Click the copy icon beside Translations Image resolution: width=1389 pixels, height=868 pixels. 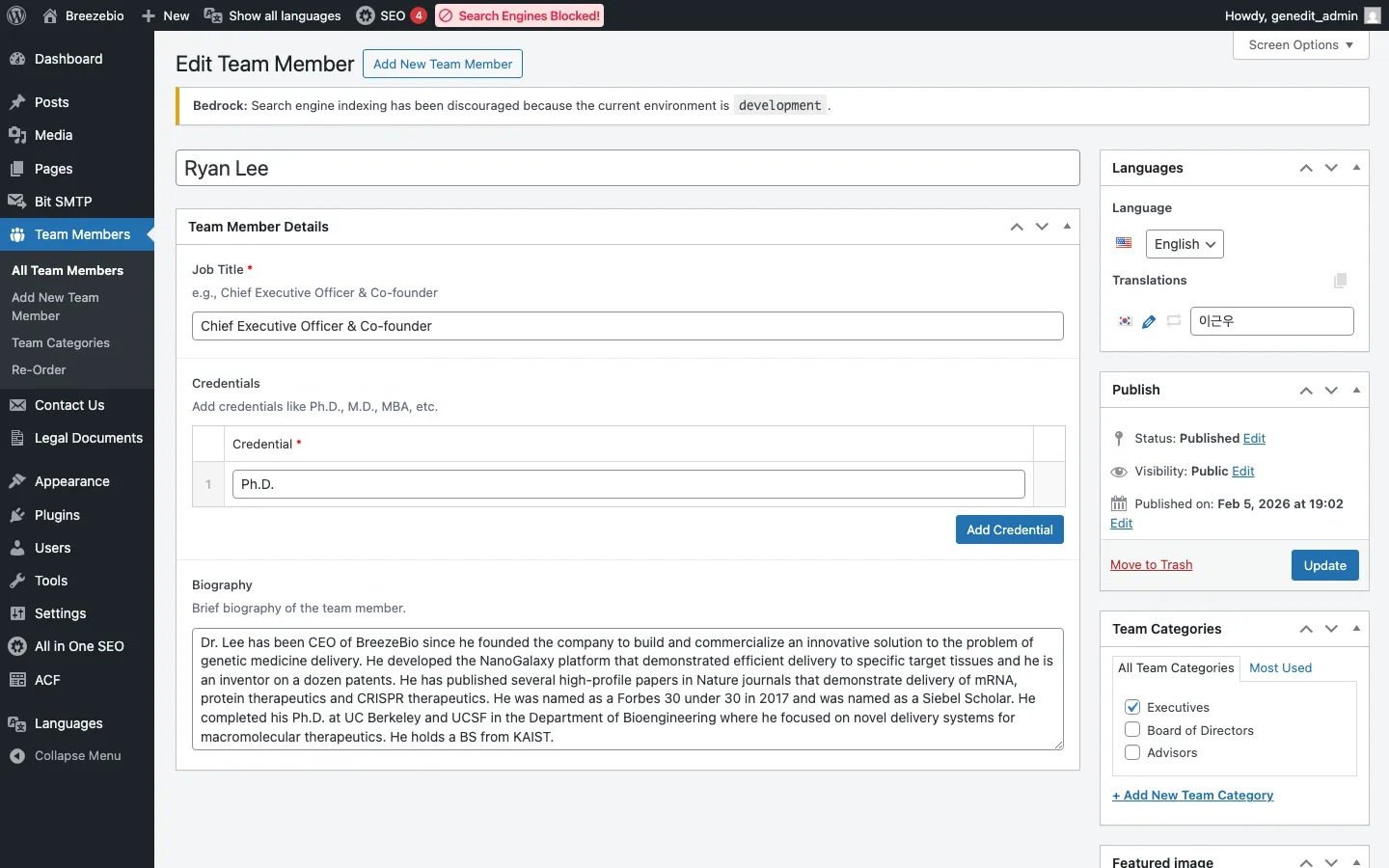pos(1340,281)
